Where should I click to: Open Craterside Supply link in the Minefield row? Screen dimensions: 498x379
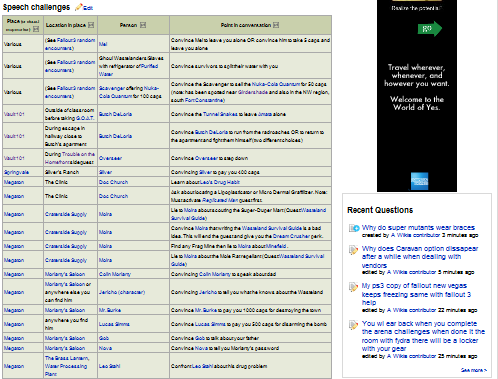point(66,246)
